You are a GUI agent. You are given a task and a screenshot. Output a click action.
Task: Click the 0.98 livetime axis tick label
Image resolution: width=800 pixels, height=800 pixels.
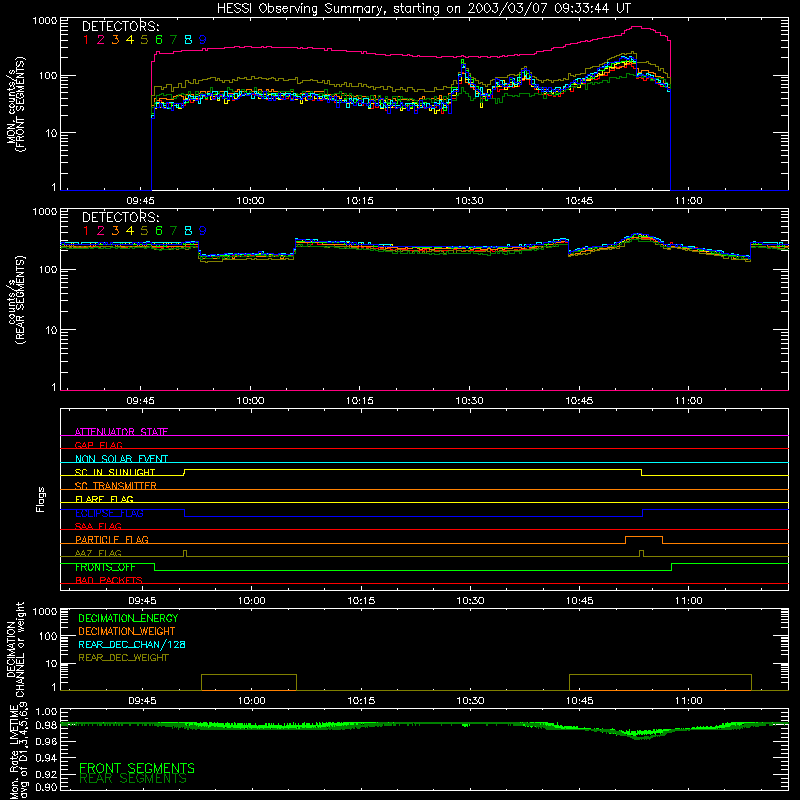pyautogui.click(x=46, y=724)
